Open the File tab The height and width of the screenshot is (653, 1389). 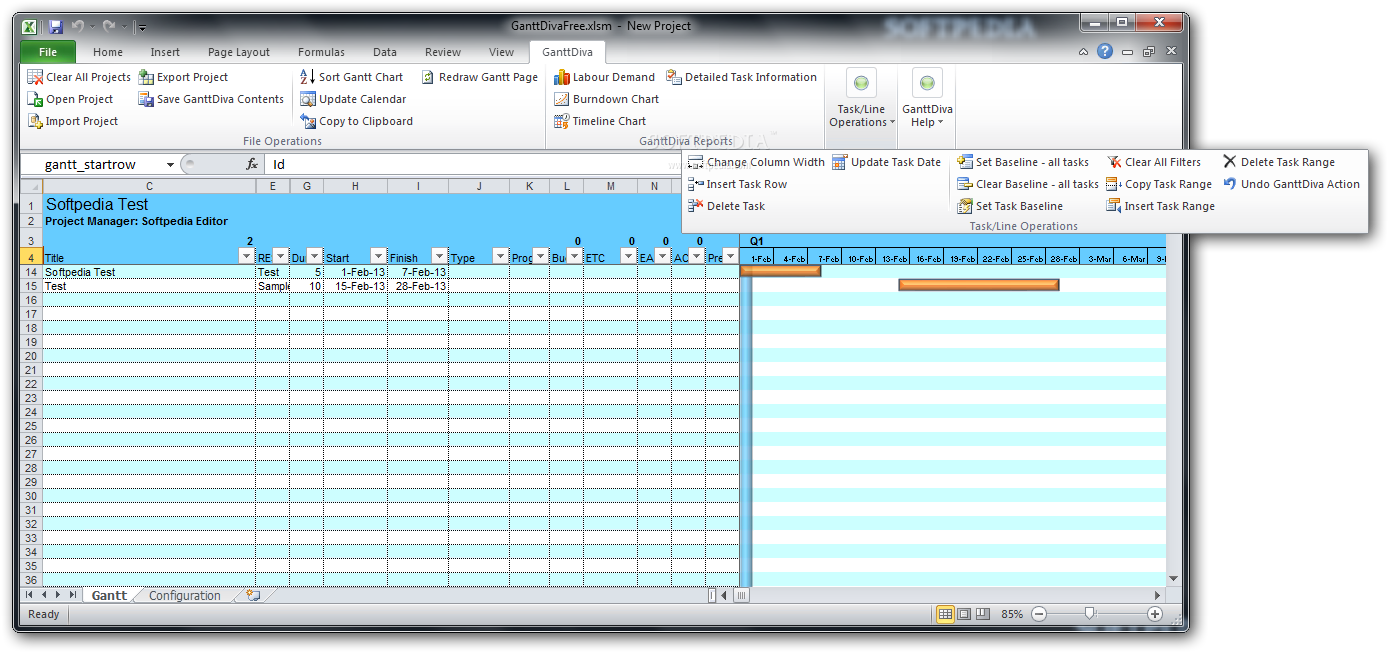click(x=48, y=52)
